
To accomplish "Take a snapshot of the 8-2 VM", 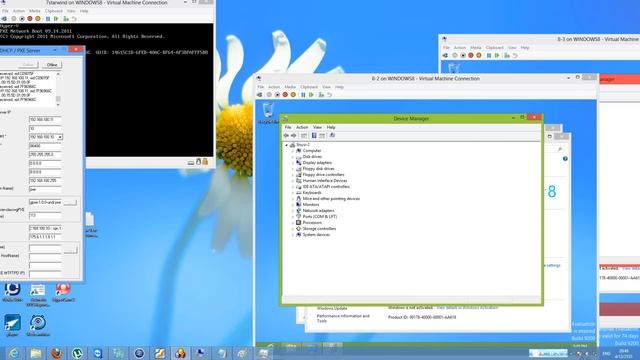I will 321,95.
